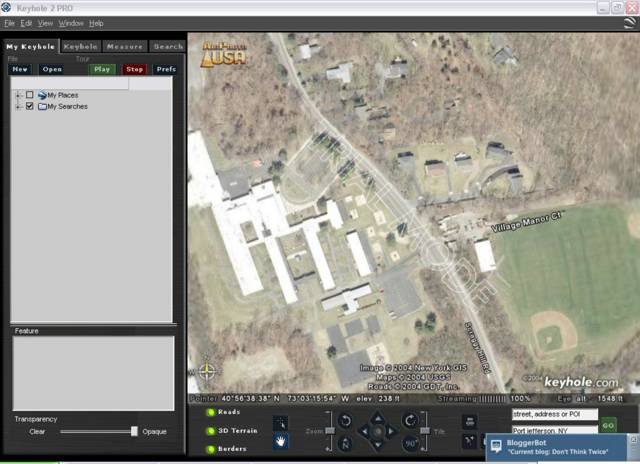The height and width of the screenshot is (464, 640).
Task: Open the Prefs button
Action: pos(166,69)
